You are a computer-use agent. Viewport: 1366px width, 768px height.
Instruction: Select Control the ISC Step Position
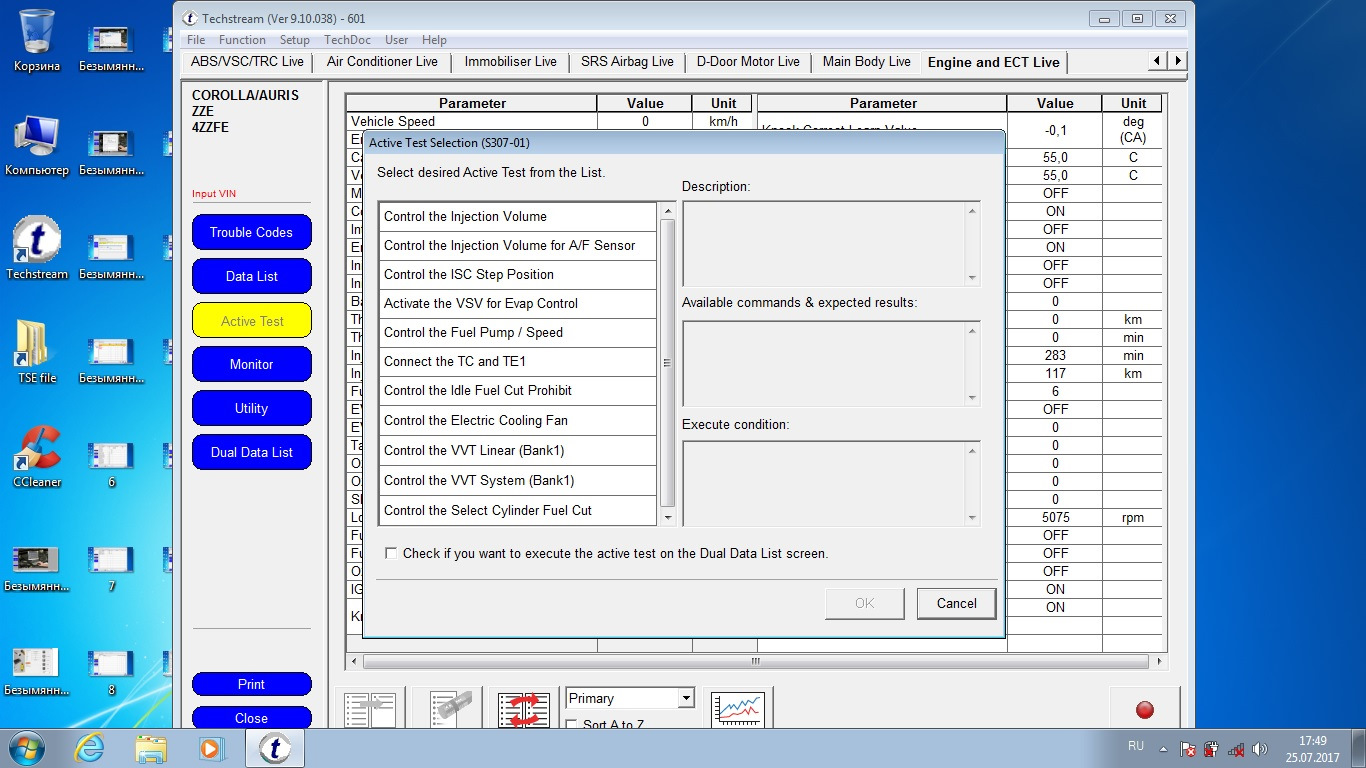tap(518, 274)
